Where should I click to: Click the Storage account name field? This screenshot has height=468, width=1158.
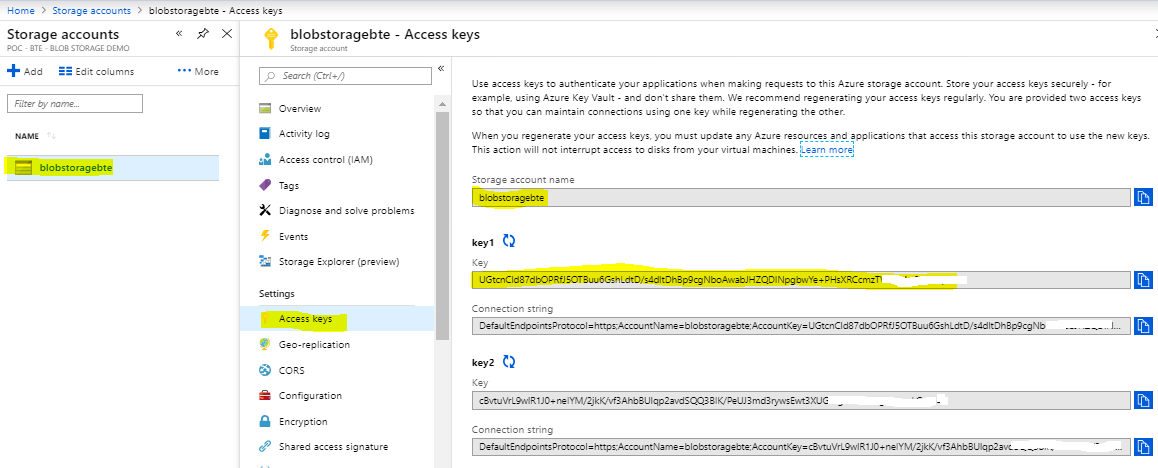tap(801, 197)
